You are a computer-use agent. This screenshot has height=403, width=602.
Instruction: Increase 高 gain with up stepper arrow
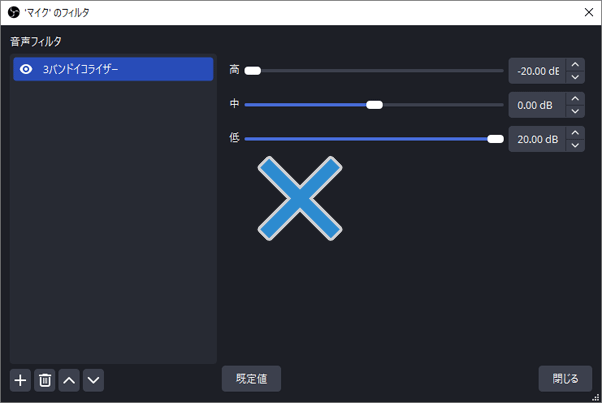click(575, 64)
